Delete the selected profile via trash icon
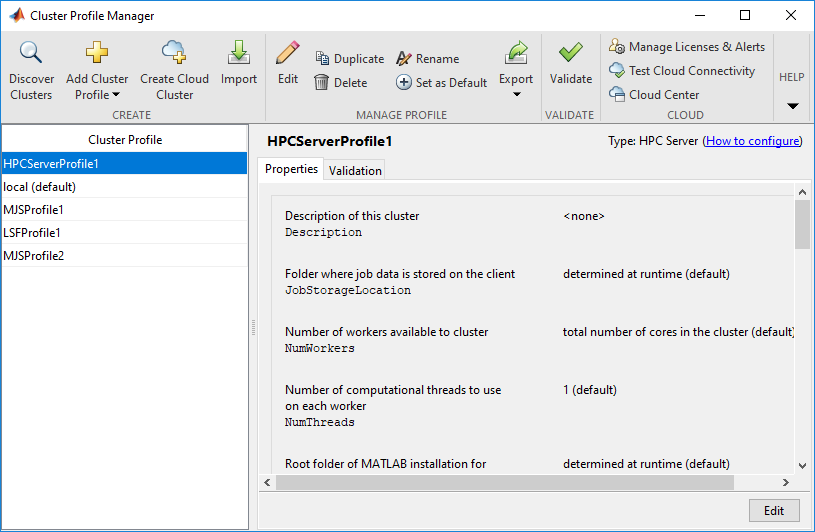 tap(322, 83)
